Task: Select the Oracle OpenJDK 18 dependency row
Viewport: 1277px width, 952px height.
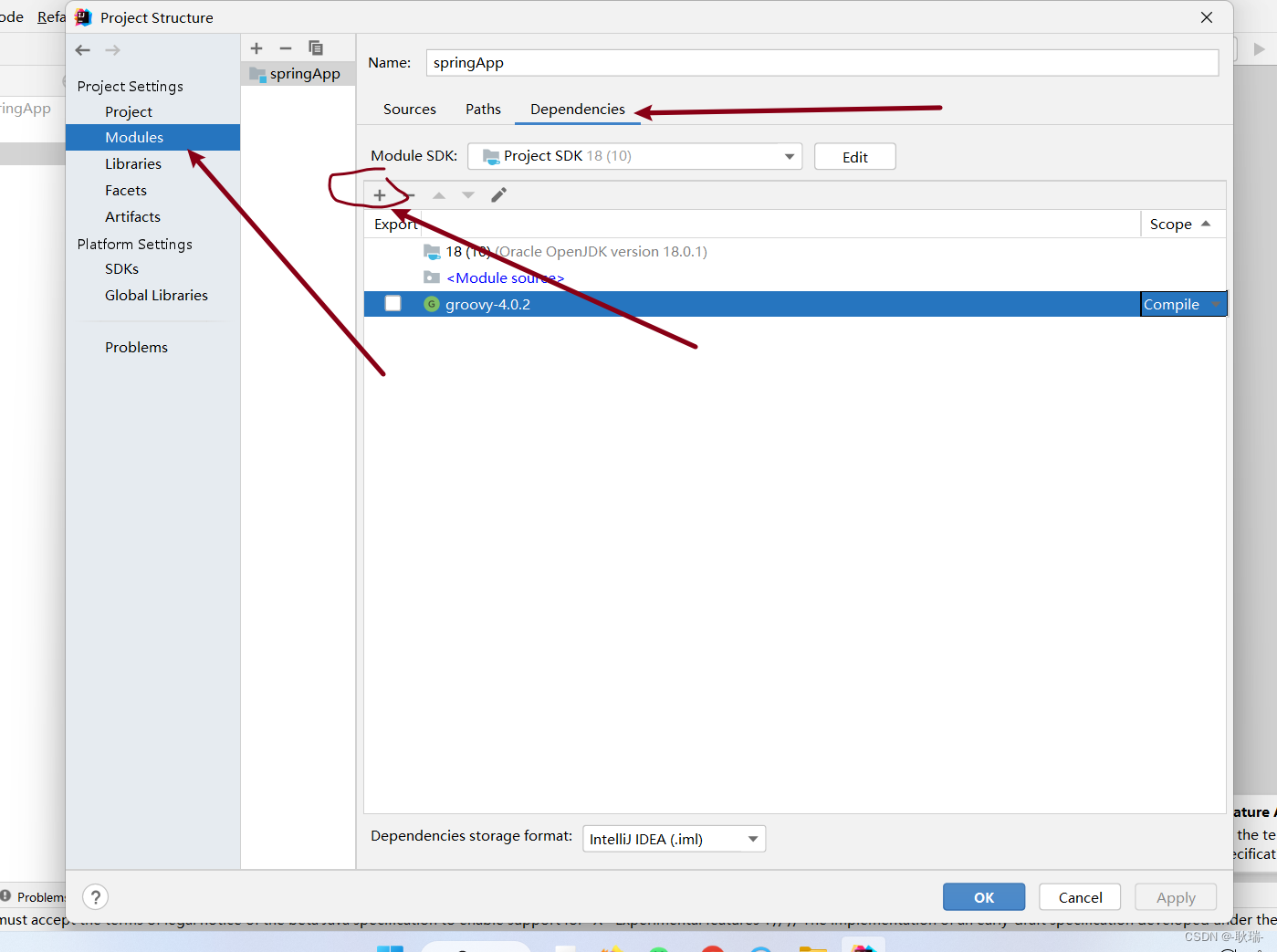Action: pyautogui.click(x=794, y=252)
